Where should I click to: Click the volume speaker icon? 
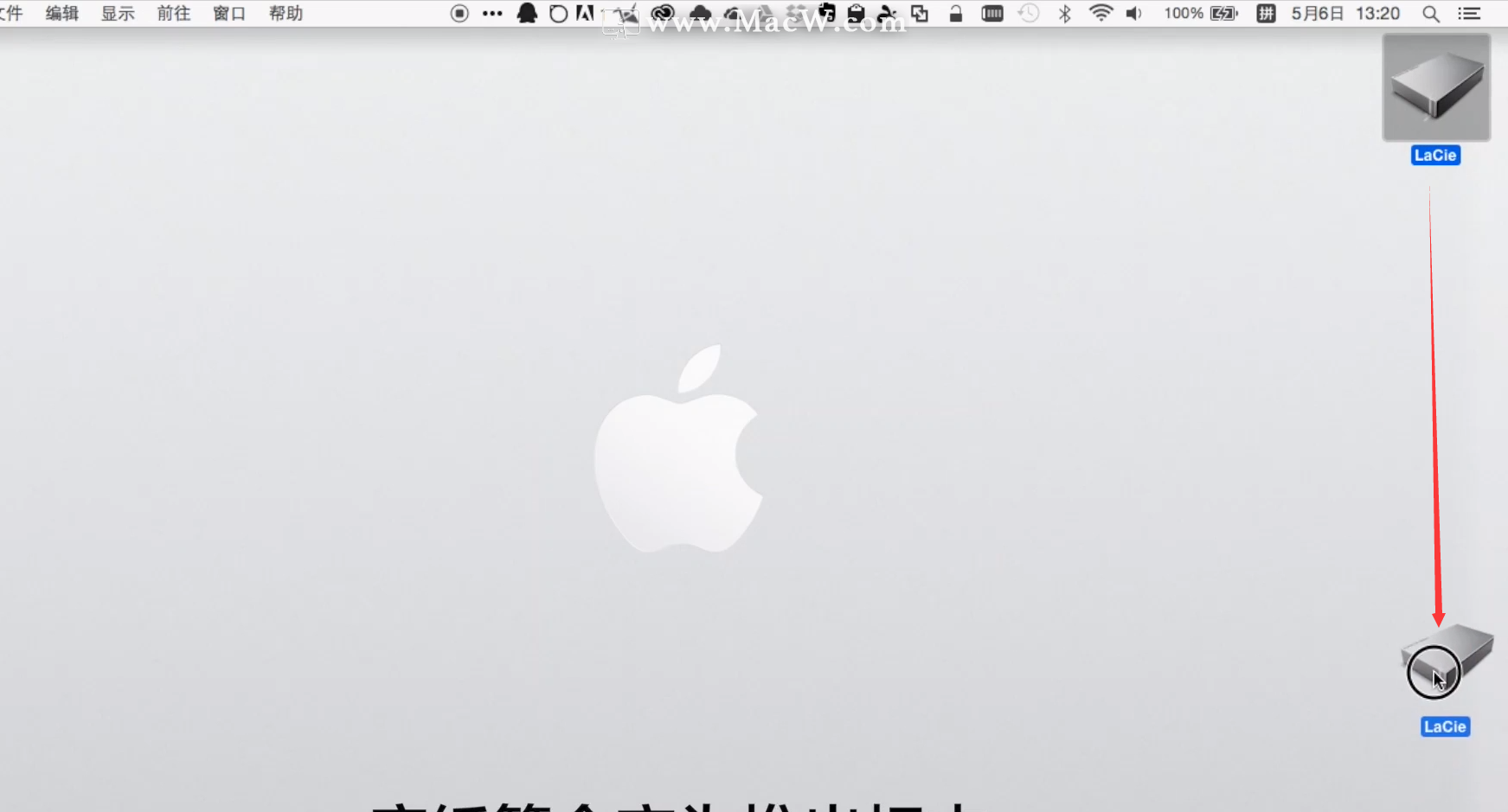click(x=1134, y=13)
